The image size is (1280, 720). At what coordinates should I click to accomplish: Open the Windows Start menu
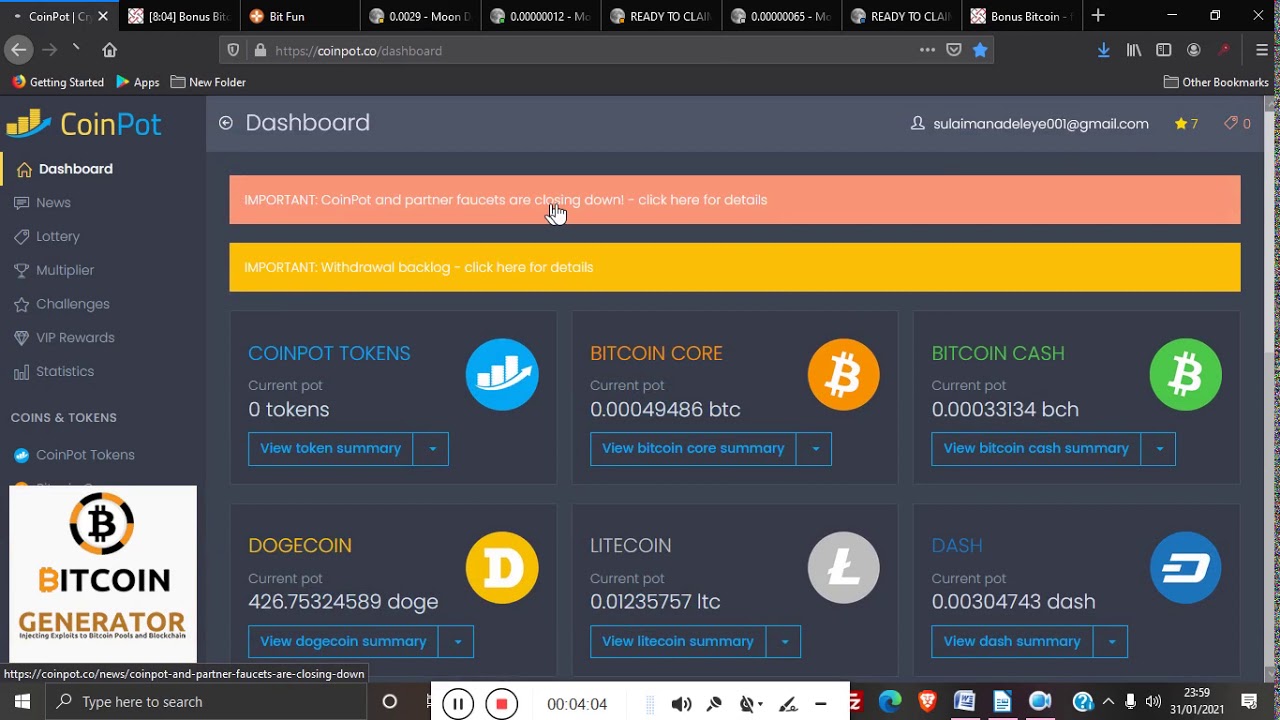[x=22, y=702]
